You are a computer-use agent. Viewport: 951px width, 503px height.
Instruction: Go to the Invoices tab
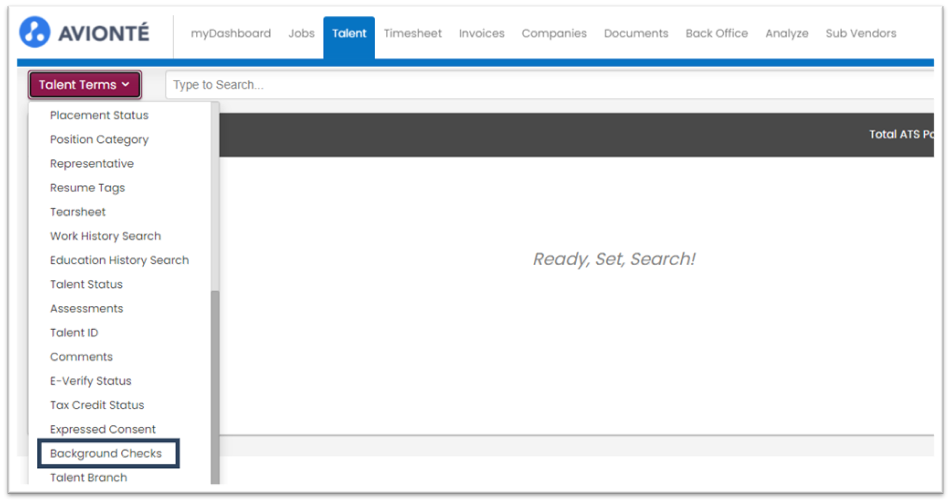482,33
